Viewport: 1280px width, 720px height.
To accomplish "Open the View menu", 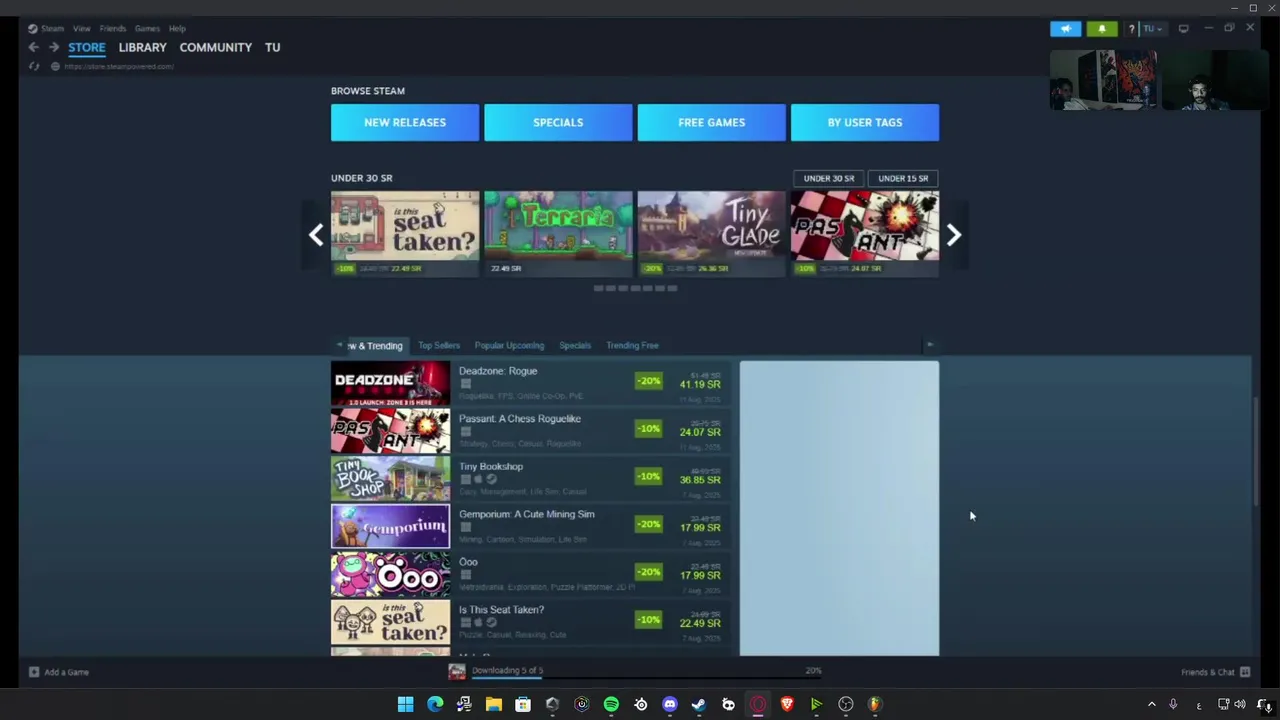I will pyautogui.click(x=82, y=28).
